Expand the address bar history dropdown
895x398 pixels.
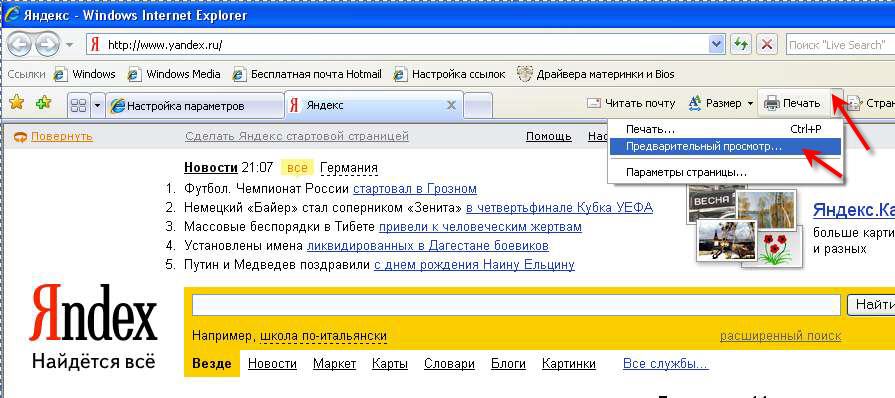click(x=717, y=45)
